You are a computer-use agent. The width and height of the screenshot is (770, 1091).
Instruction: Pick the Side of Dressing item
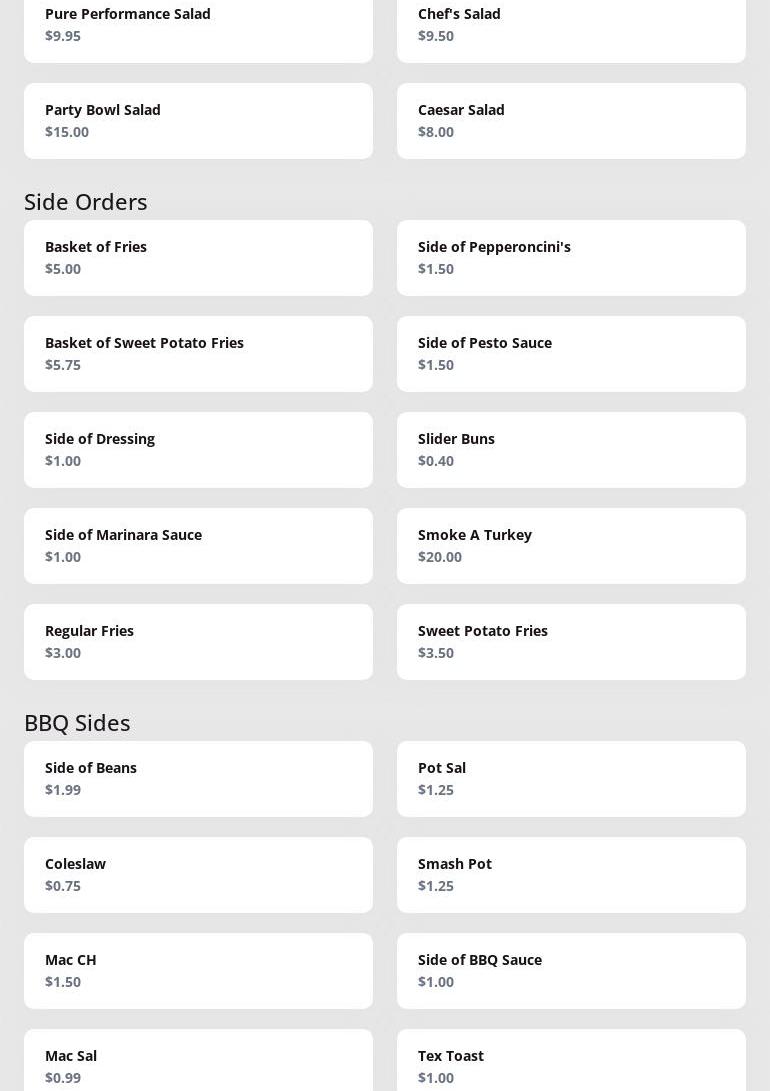point(198,449)
